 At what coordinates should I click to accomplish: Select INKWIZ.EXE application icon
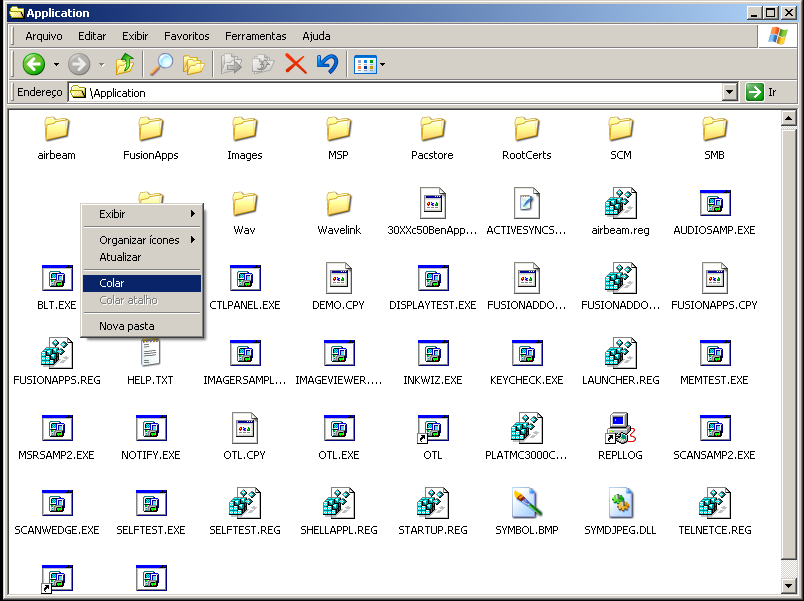point(433,353)
